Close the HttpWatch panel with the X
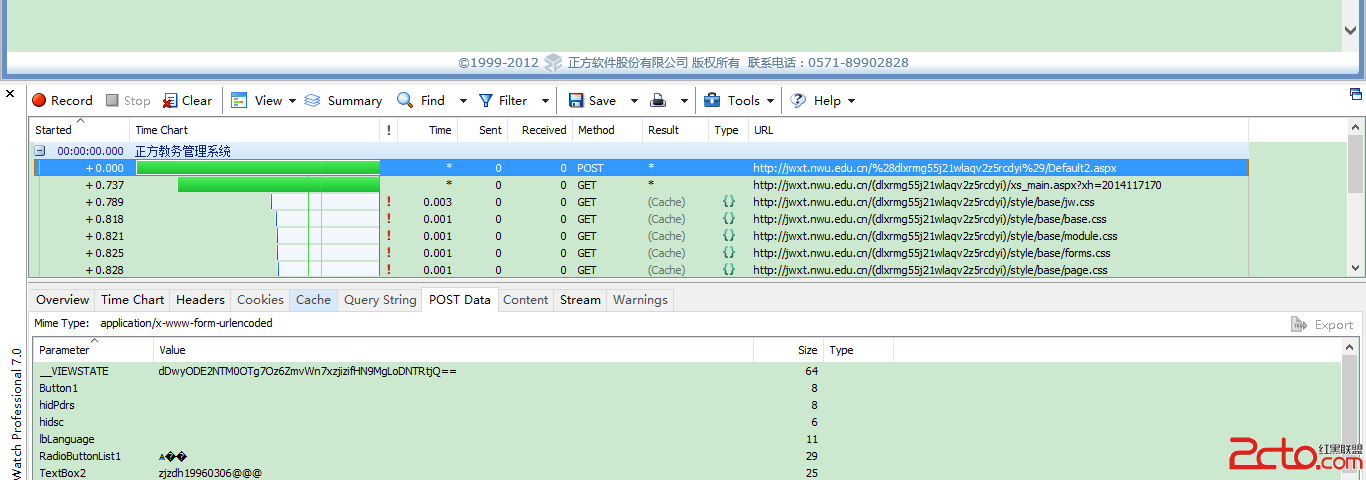The image size is (1366, 480). pos(10,94)
